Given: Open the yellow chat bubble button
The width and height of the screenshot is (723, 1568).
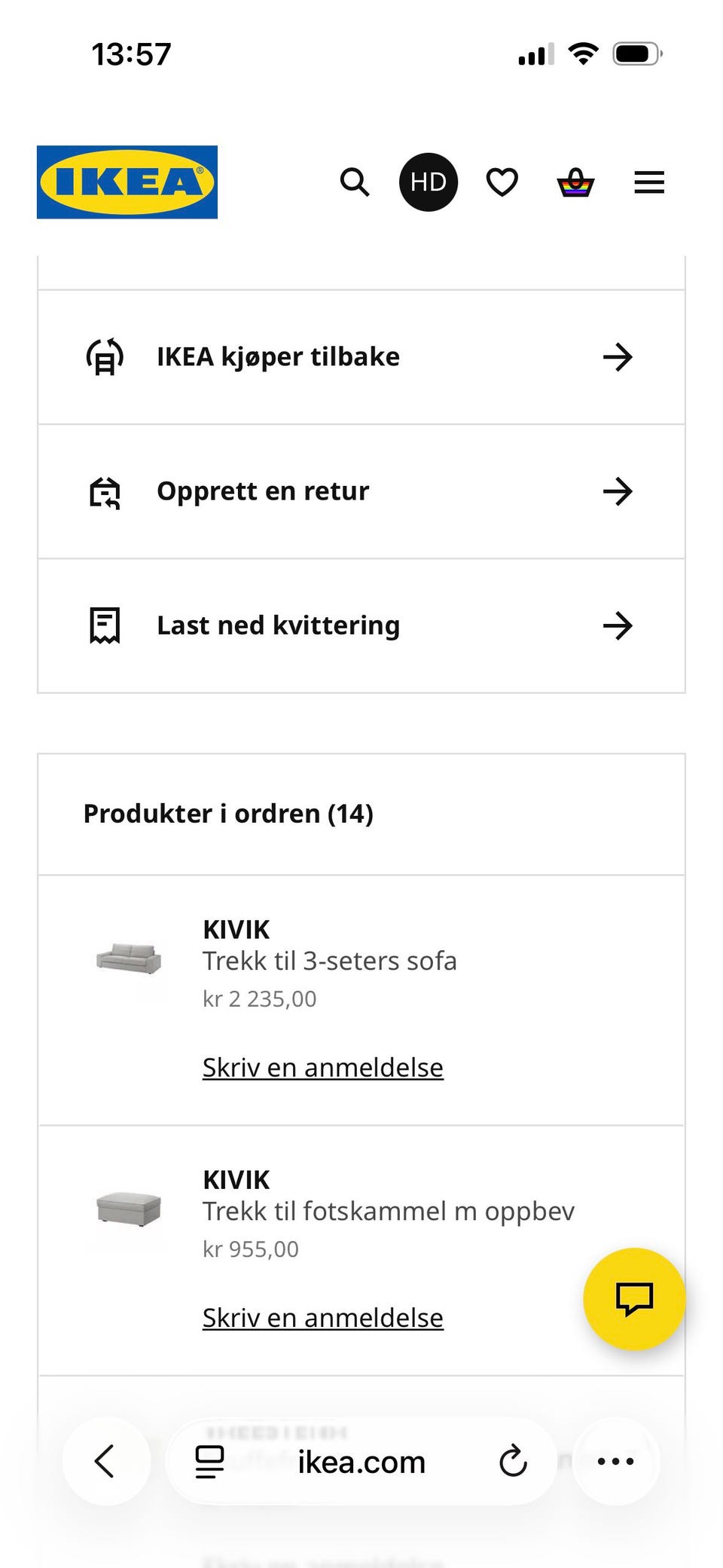Looking at the screenshot, I should [x=634, y=1299].
